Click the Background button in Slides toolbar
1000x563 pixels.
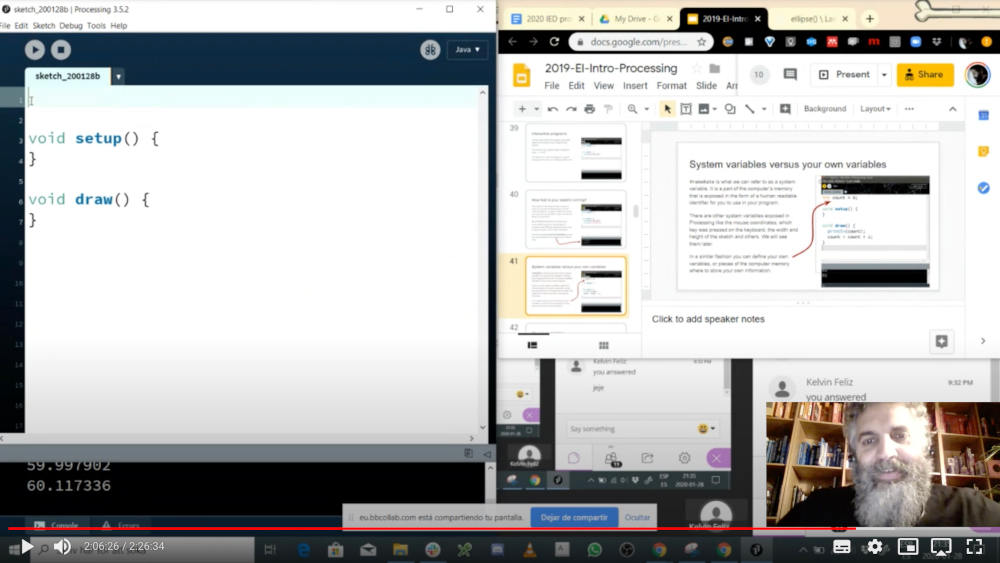point(825,109)
